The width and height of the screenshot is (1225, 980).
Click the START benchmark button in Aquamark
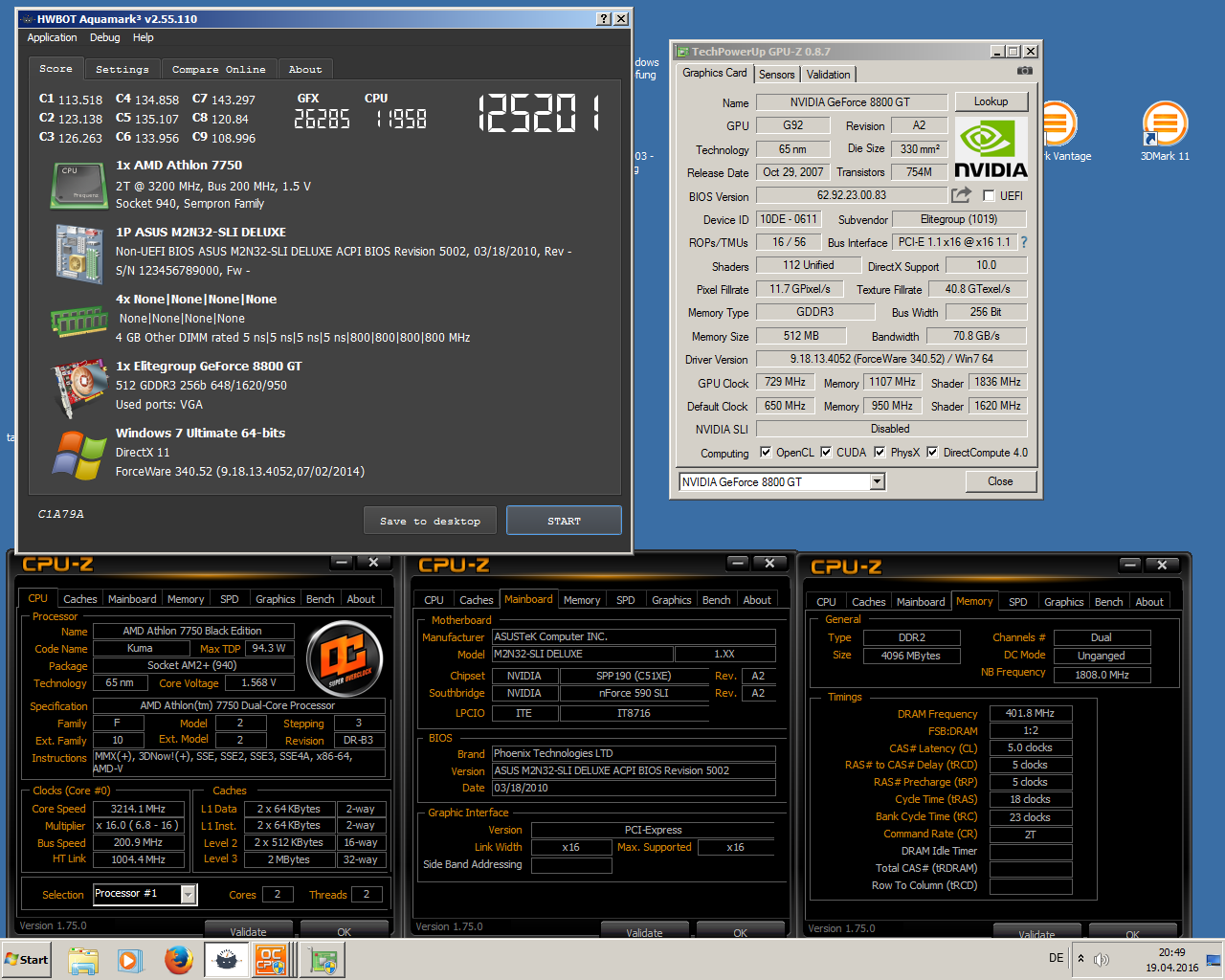coord(564,521)
